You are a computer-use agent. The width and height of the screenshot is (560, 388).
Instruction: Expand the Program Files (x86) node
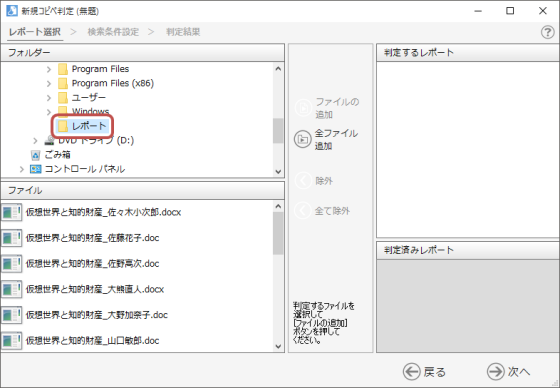click(49, 83)
